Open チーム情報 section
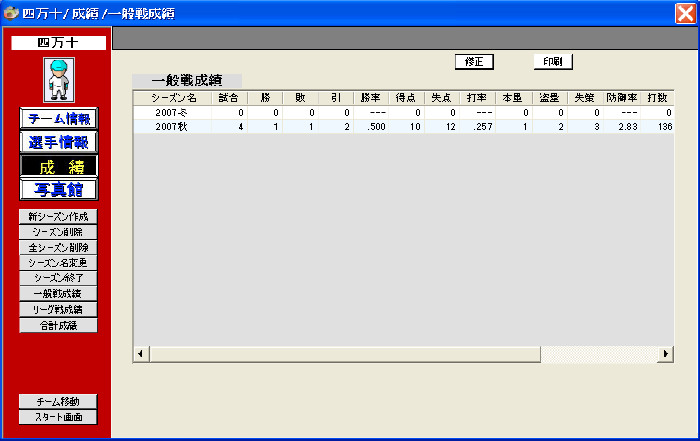This screenshot has width=700, height=441. [58, 119]
